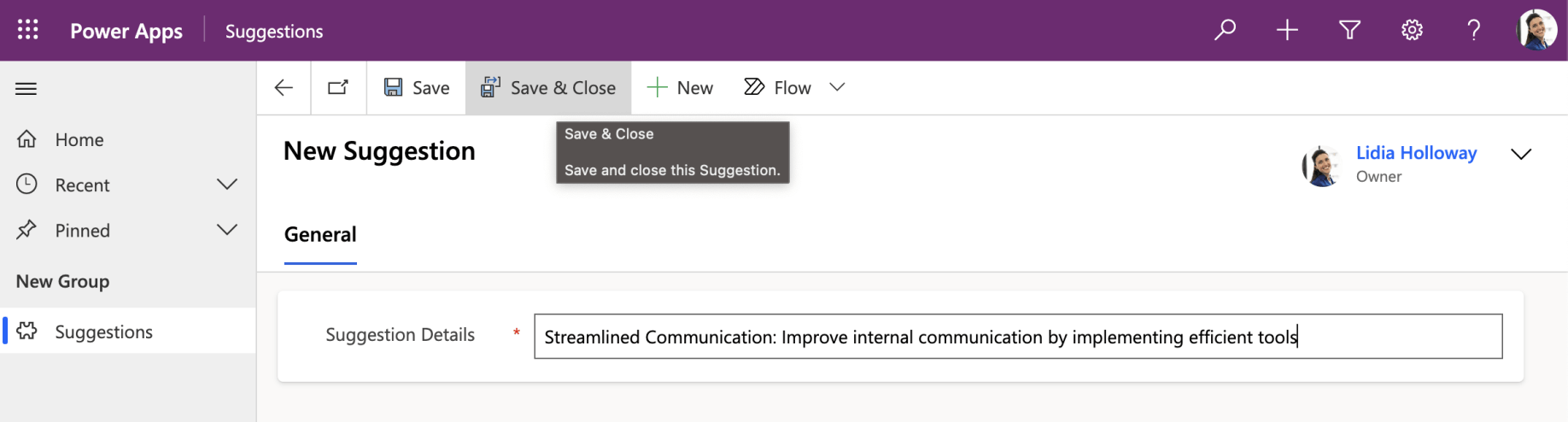Open the advanced find filter icon

1349,30
